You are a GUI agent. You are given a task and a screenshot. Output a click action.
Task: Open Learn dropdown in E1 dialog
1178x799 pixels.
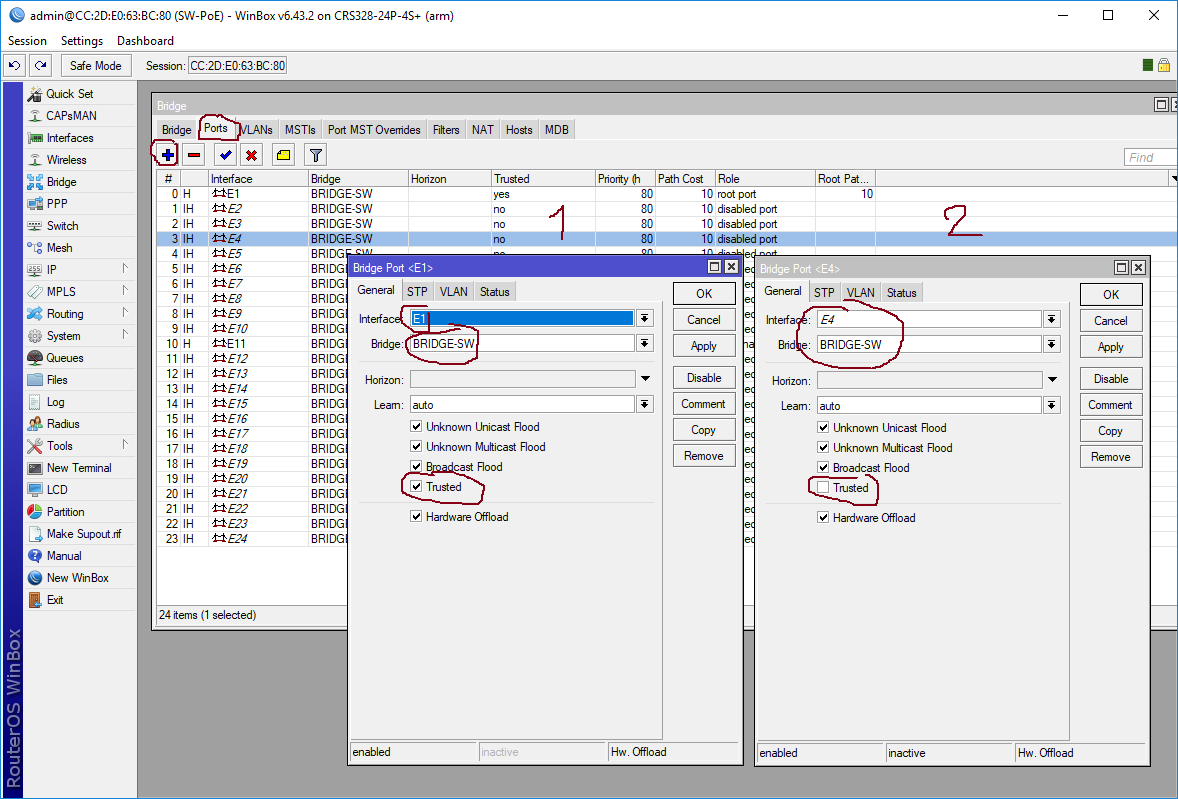[x=645, y=405]
